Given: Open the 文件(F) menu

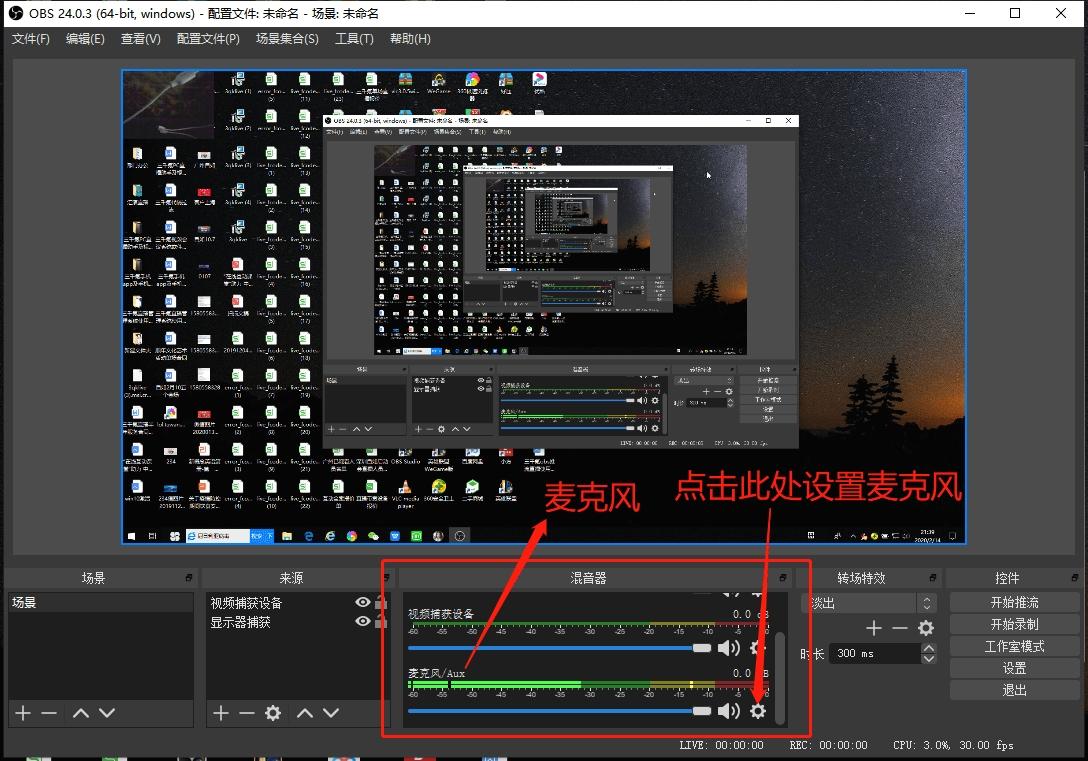Looking at the screenshot, I should coord(31,39).
